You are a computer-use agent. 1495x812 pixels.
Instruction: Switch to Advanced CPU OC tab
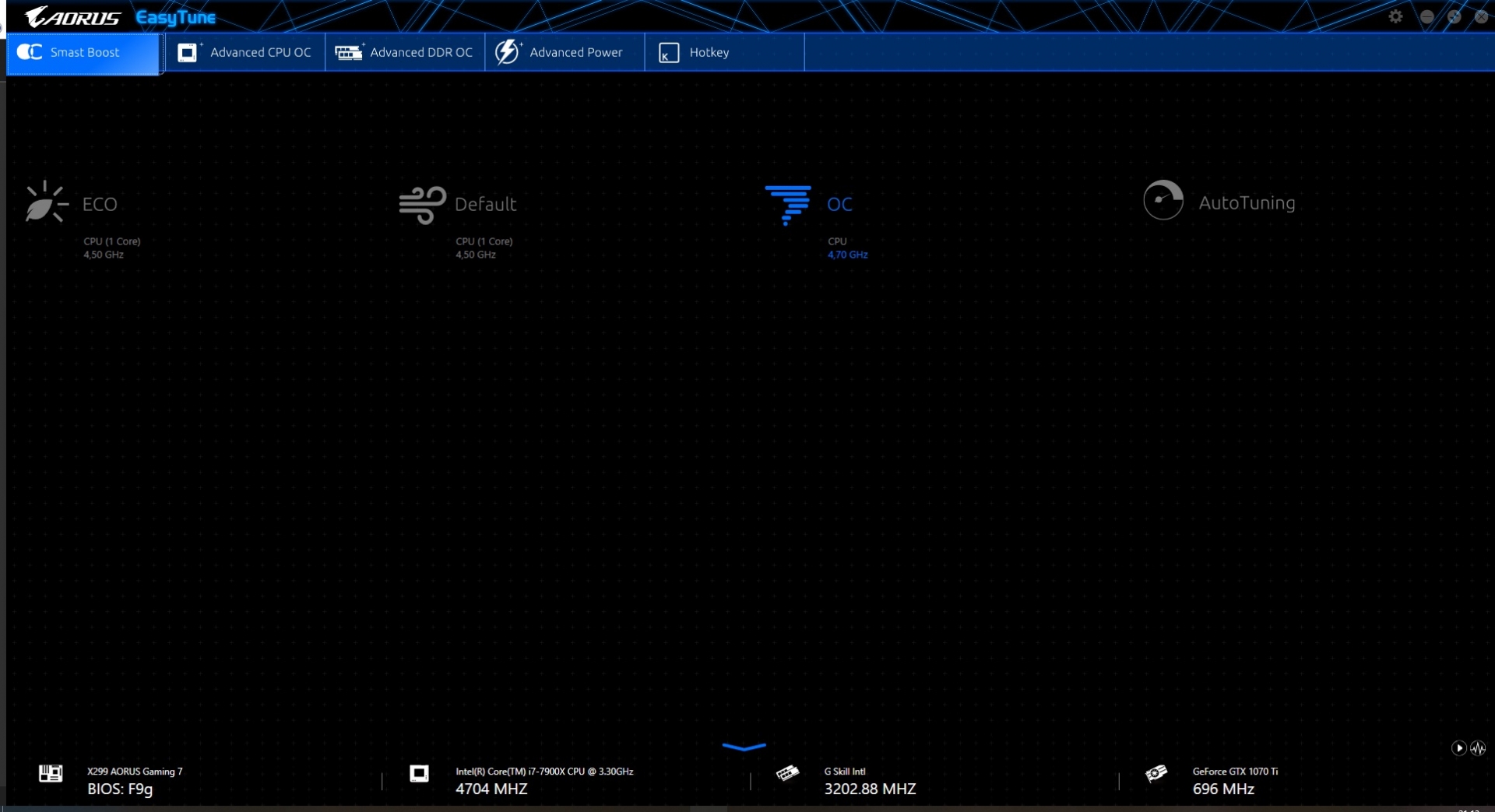click(x=245, y=53)
